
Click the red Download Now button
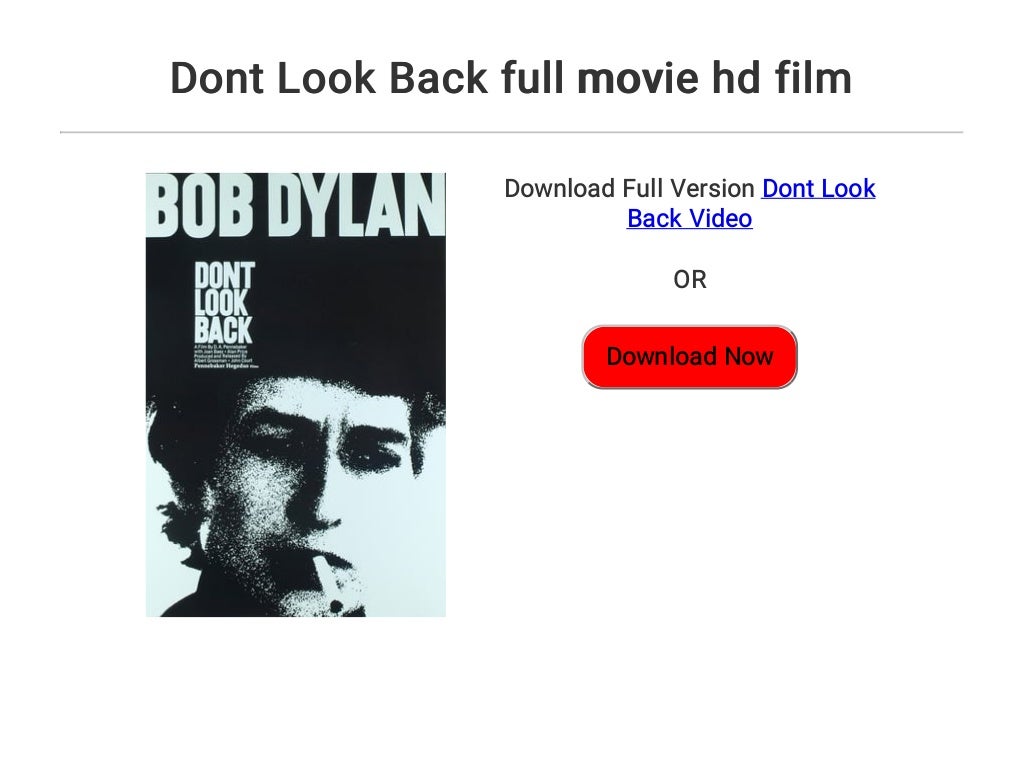coord(689,357)
